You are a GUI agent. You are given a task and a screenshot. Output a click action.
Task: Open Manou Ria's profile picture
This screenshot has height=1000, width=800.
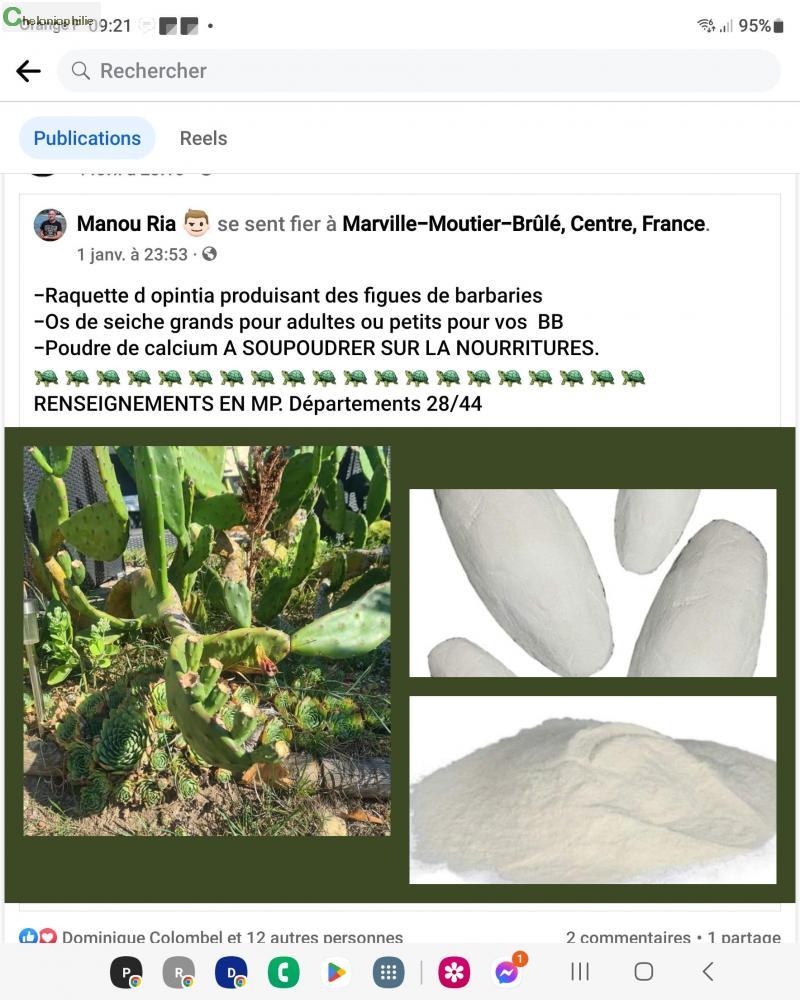tap(50, 224)
